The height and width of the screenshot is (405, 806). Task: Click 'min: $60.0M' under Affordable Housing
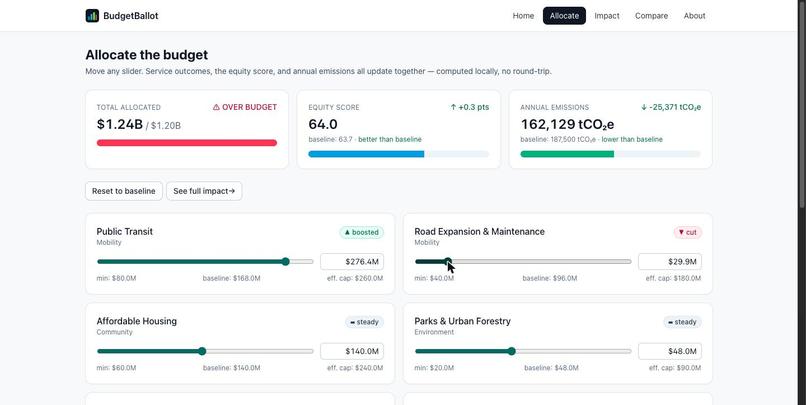pos(116,368)
